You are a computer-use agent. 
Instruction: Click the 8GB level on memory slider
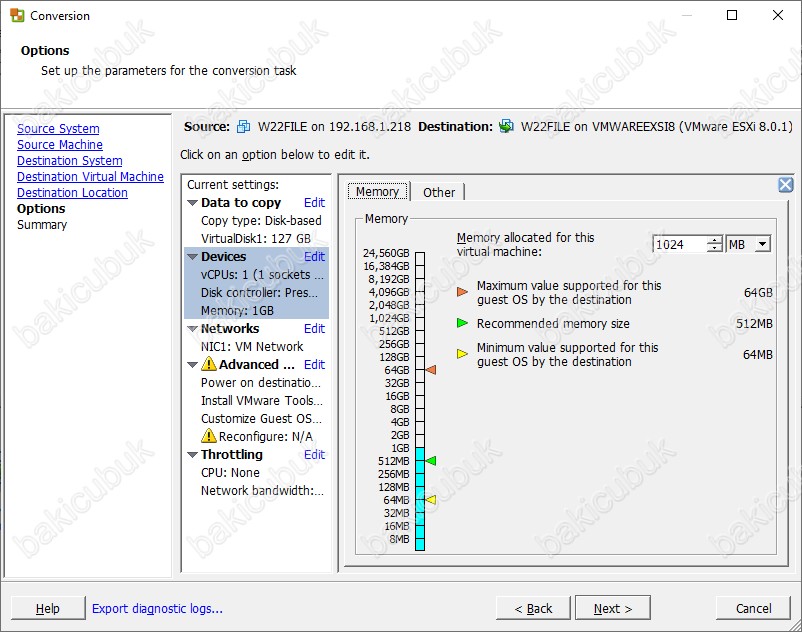pyautogui.click(x=420, y=409)
